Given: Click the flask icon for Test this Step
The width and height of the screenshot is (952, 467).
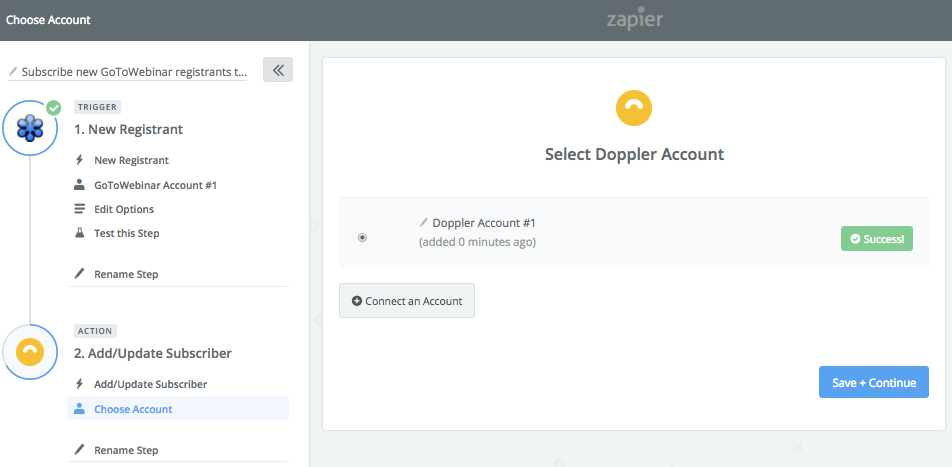Looking at the screenshot, I should click(x=80, y=233).
